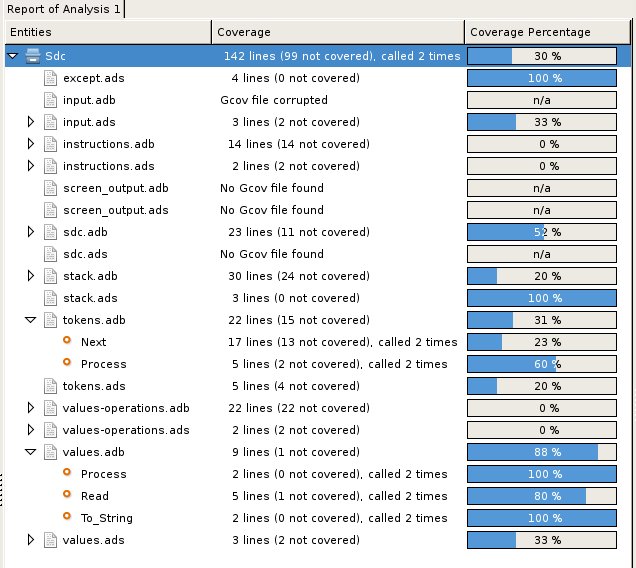Select the Report of Analysis 1 tab
636x568 pixels.
pos(63,8)
